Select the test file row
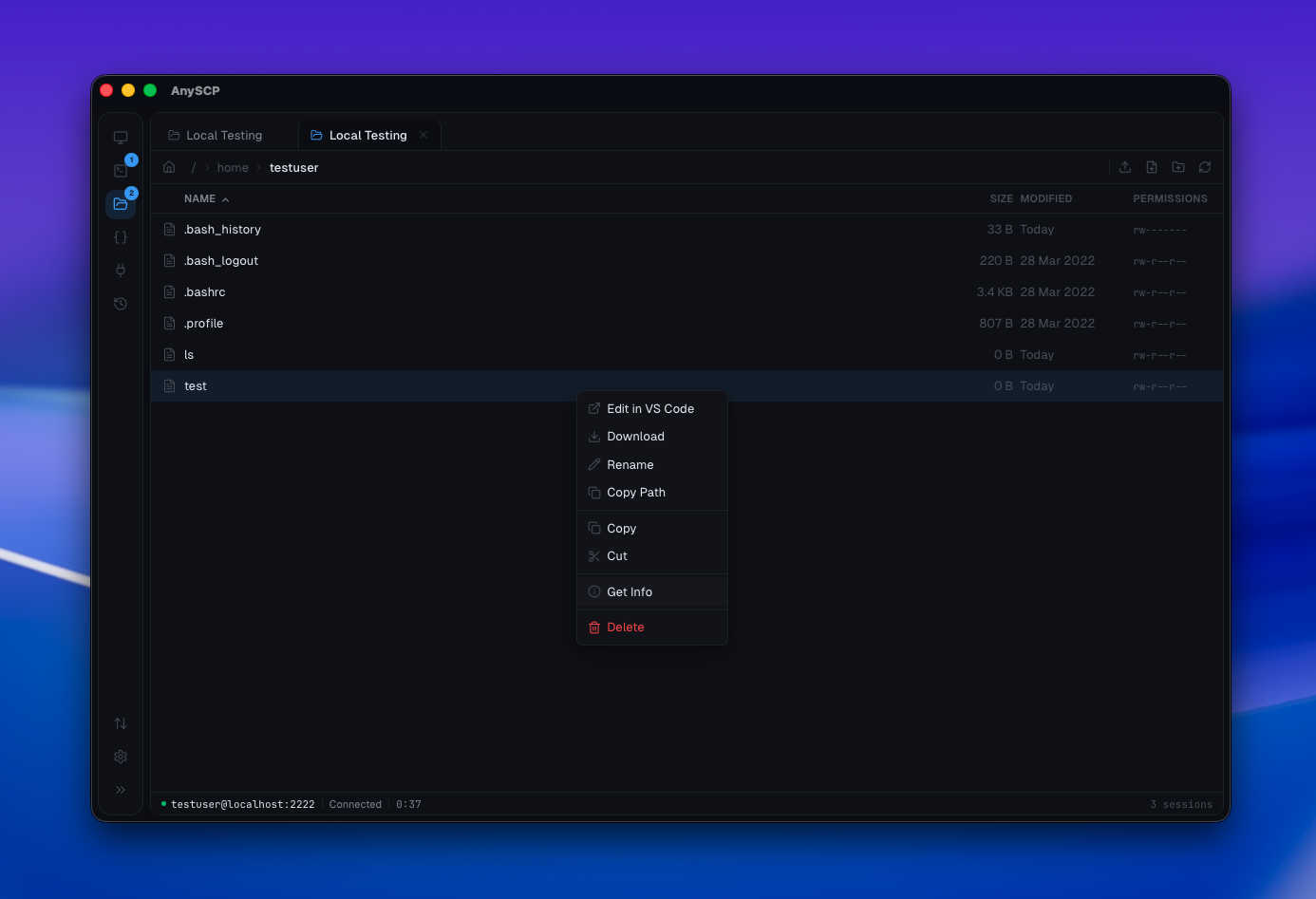 pyautogui.click(x=686, y=386)
